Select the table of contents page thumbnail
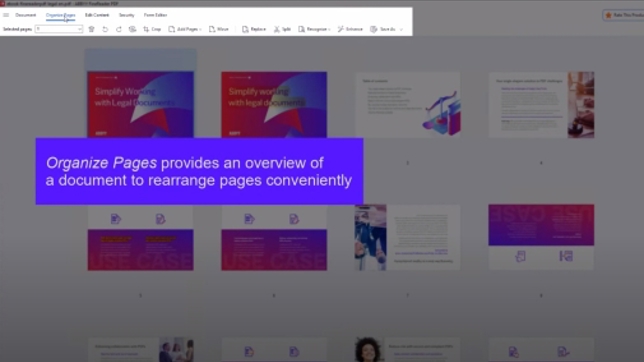 coord(408,105)
